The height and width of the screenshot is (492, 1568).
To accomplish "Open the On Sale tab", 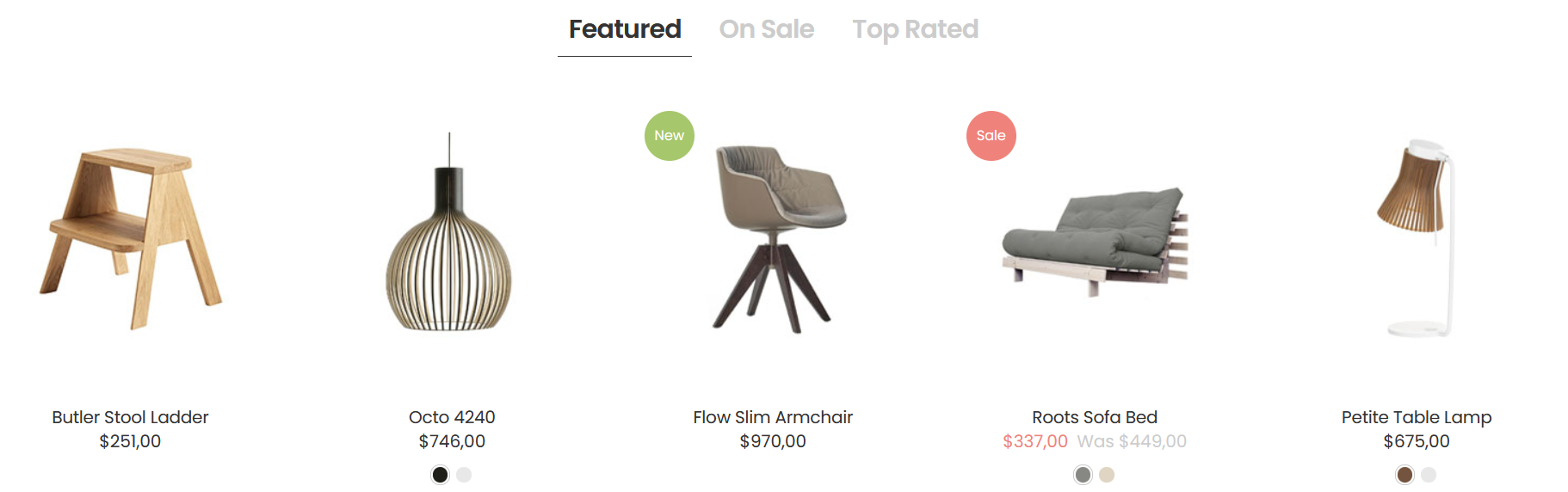I will coord(766,29).
